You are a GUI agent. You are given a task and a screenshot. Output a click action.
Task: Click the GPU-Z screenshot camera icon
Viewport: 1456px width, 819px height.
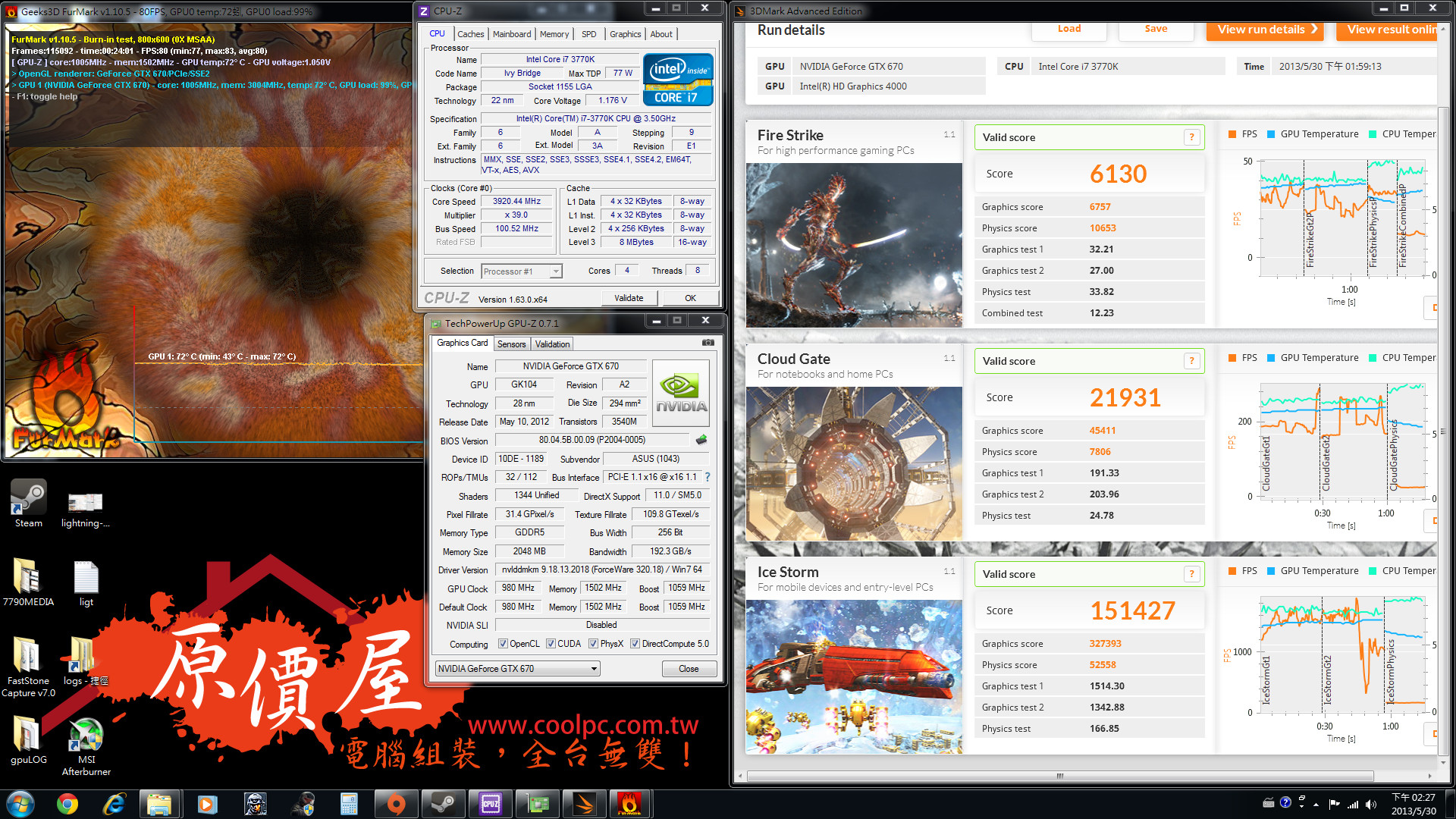708,343
